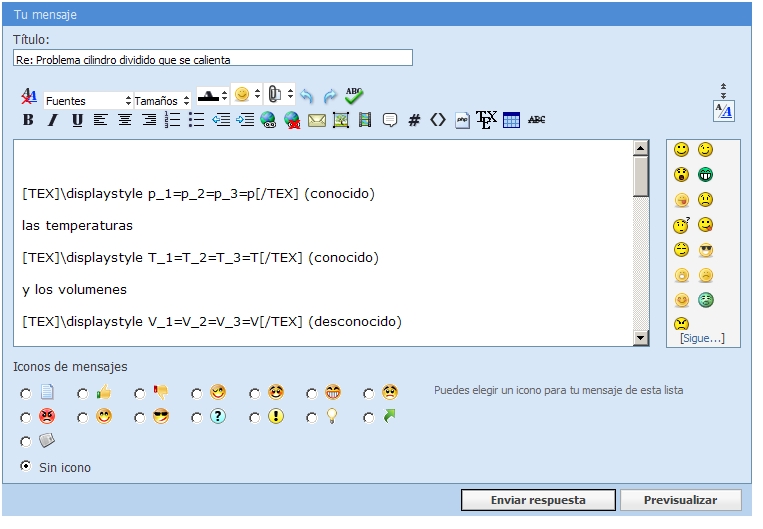Click the Enviar respuesta button

click(x=538, y=500)
